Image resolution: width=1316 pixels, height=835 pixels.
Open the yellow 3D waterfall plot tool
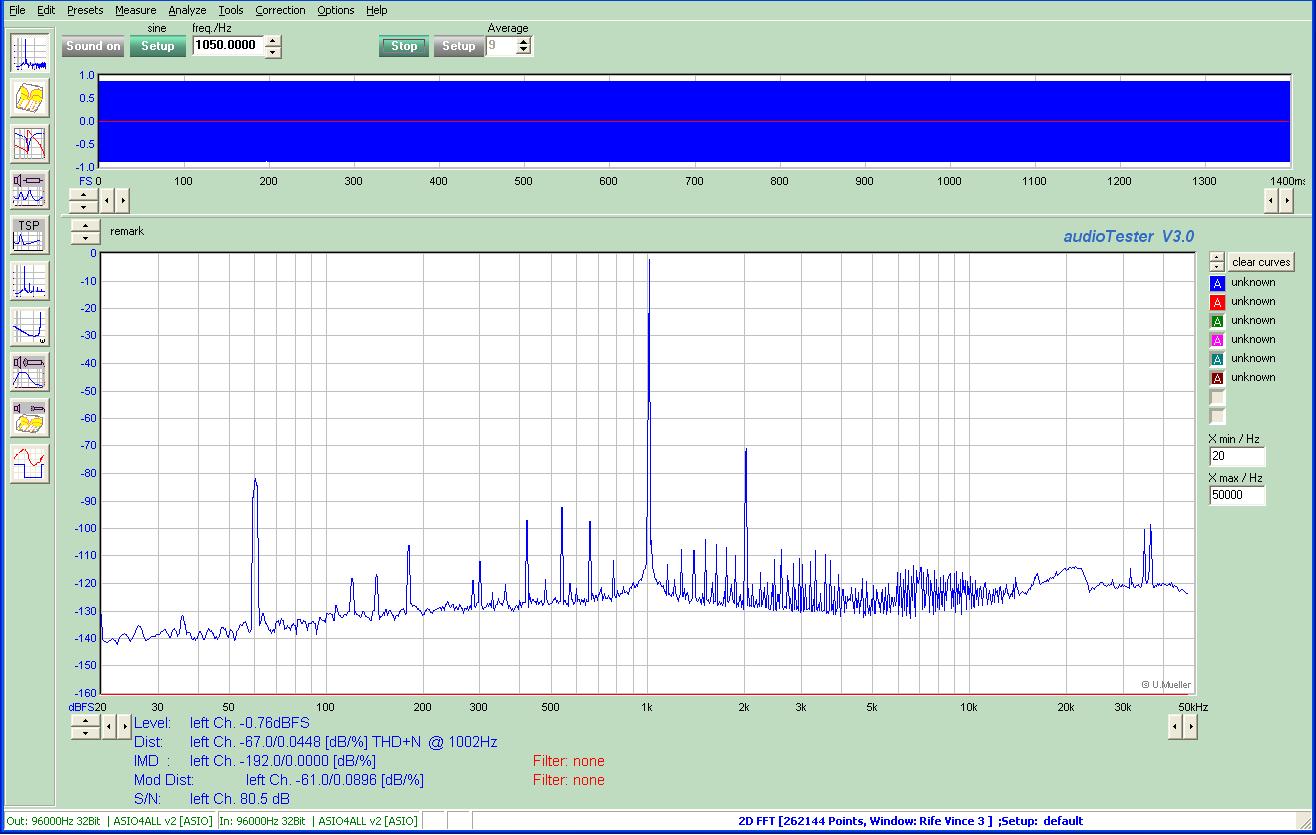[30, 98]
